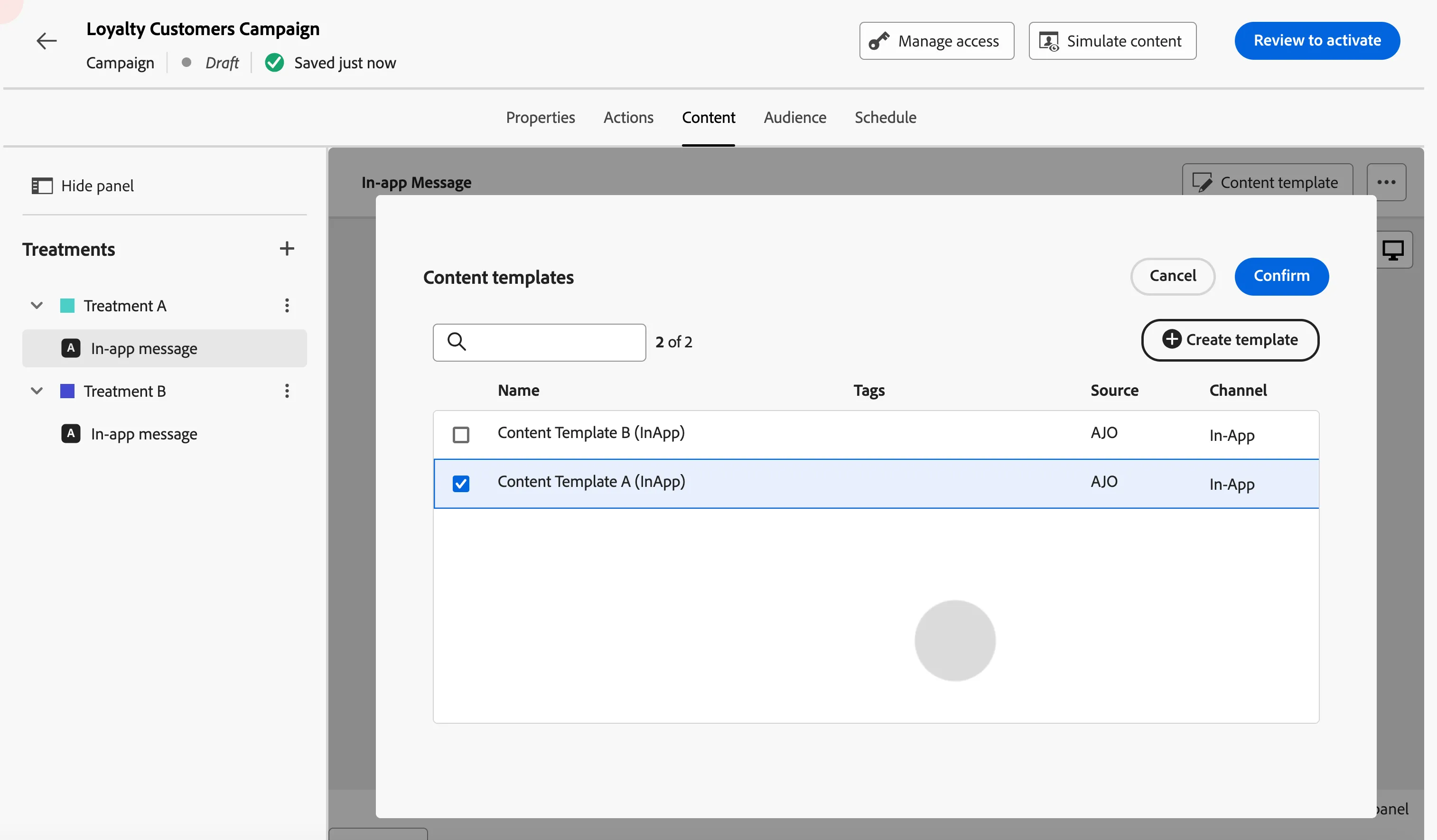Click the Create template button

pyautogui.click(x=1230, y=340)
